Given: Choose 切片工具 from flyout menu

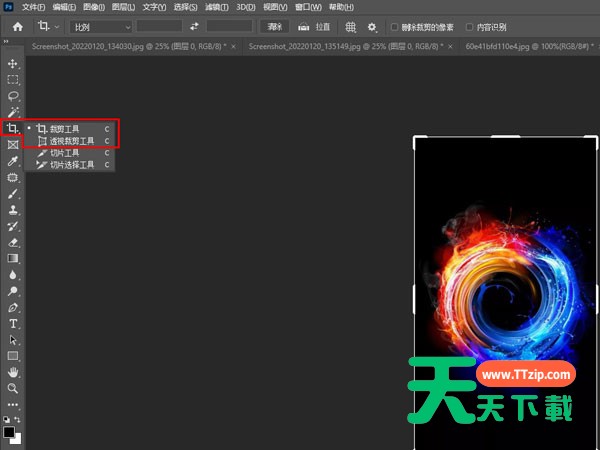Looking at the screenshot, I should [70, 153].
